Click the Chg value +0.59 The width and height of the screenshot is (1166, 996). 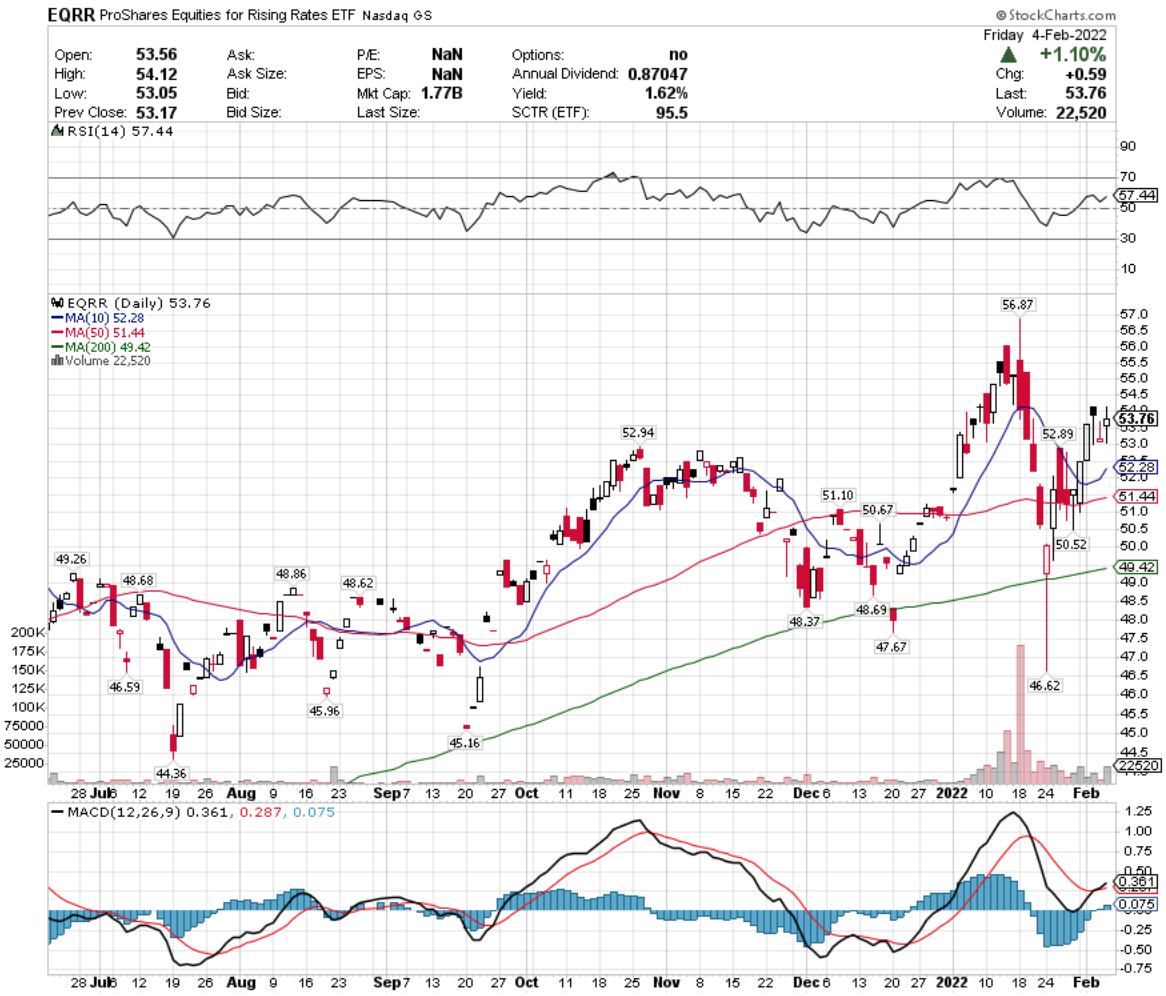point(1086,74)
